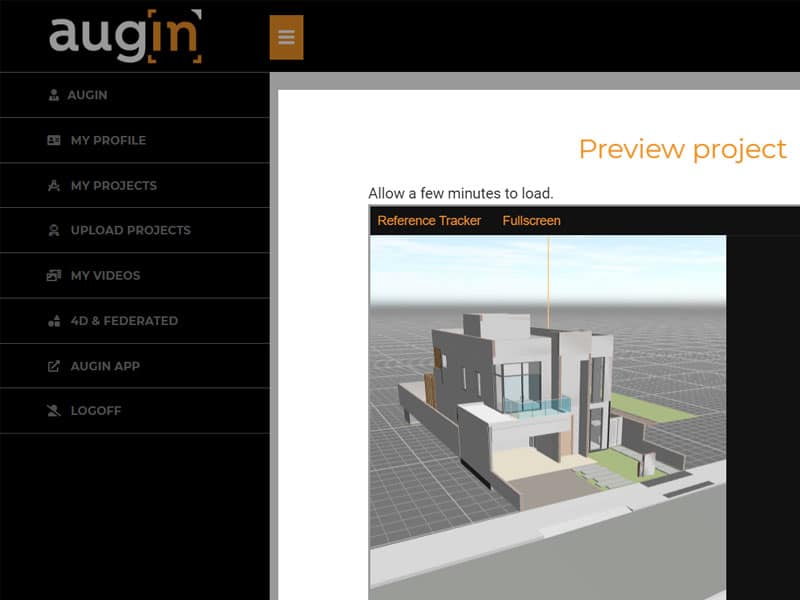This screenshot has width=800, height=600.
Task: Open MY PROFILE in the sidebar
Action: 135,140
